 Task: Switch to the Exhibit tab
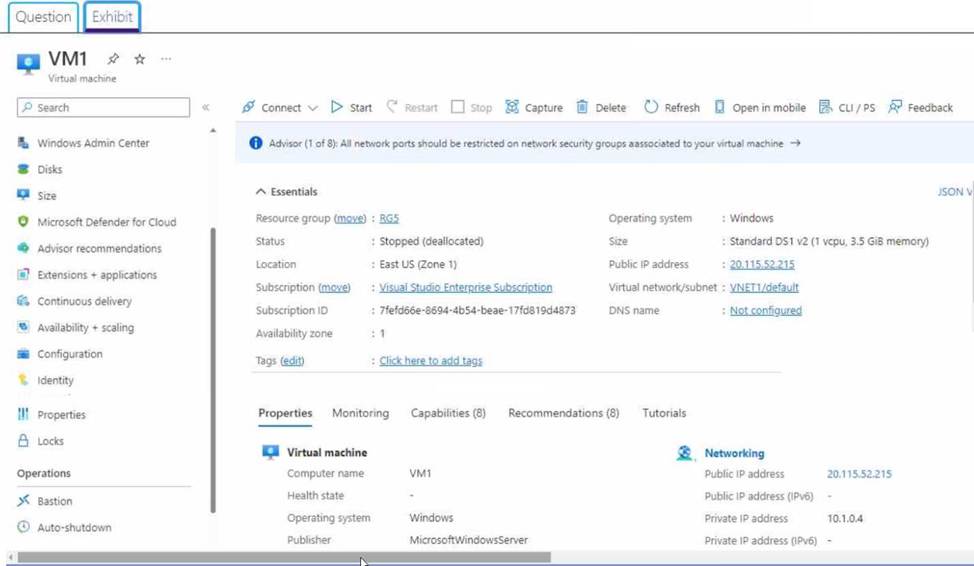(x=112, y=17)
